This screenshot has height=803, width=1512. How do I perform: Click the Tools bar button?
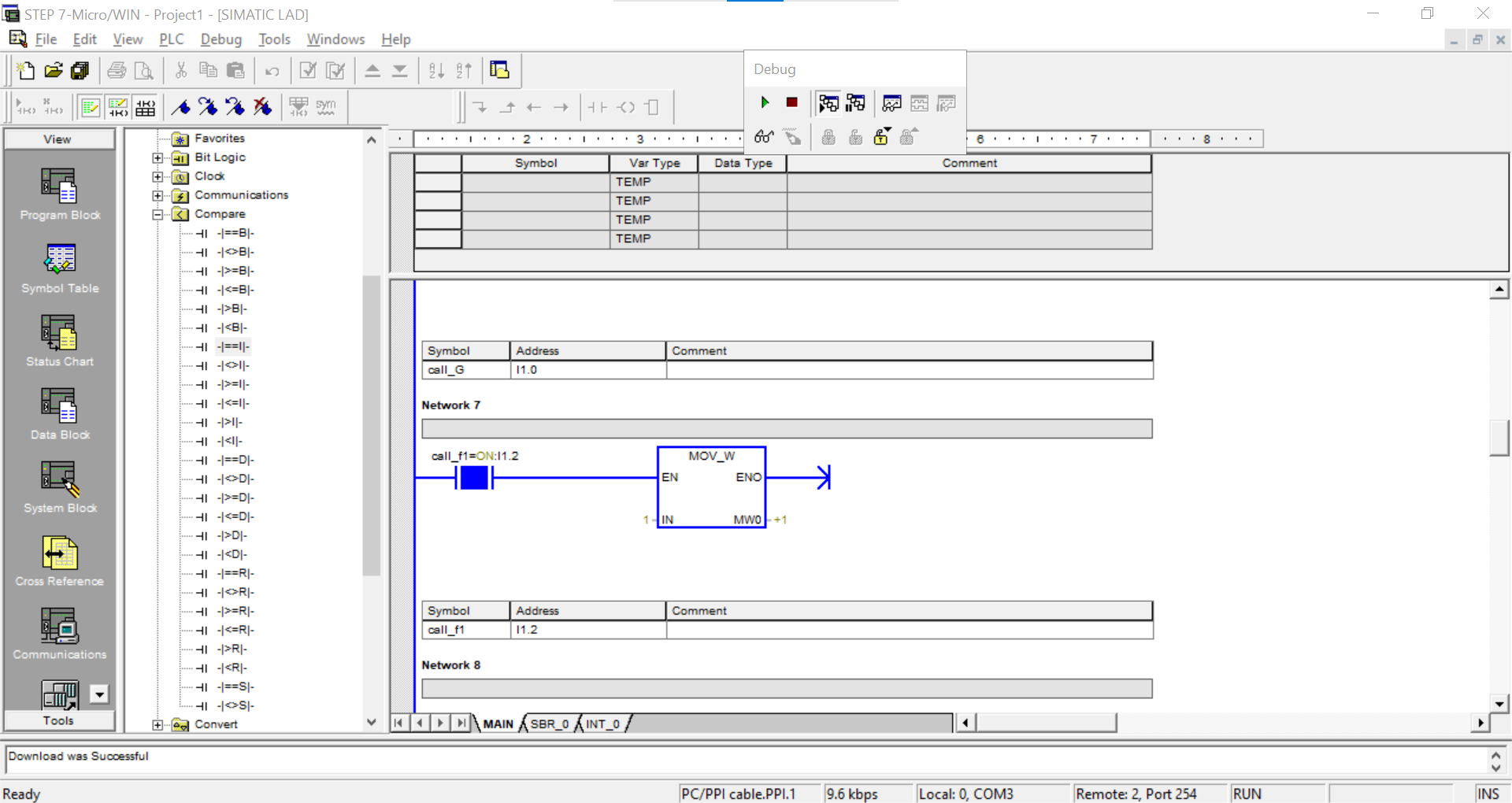point(58,720)
